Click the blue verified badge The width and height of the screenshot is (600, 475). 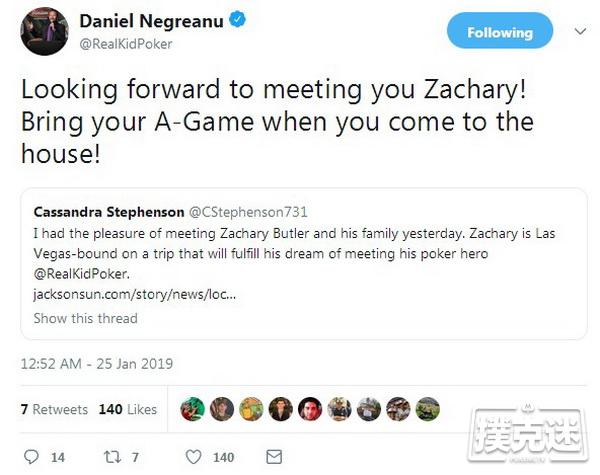point(238,20)
